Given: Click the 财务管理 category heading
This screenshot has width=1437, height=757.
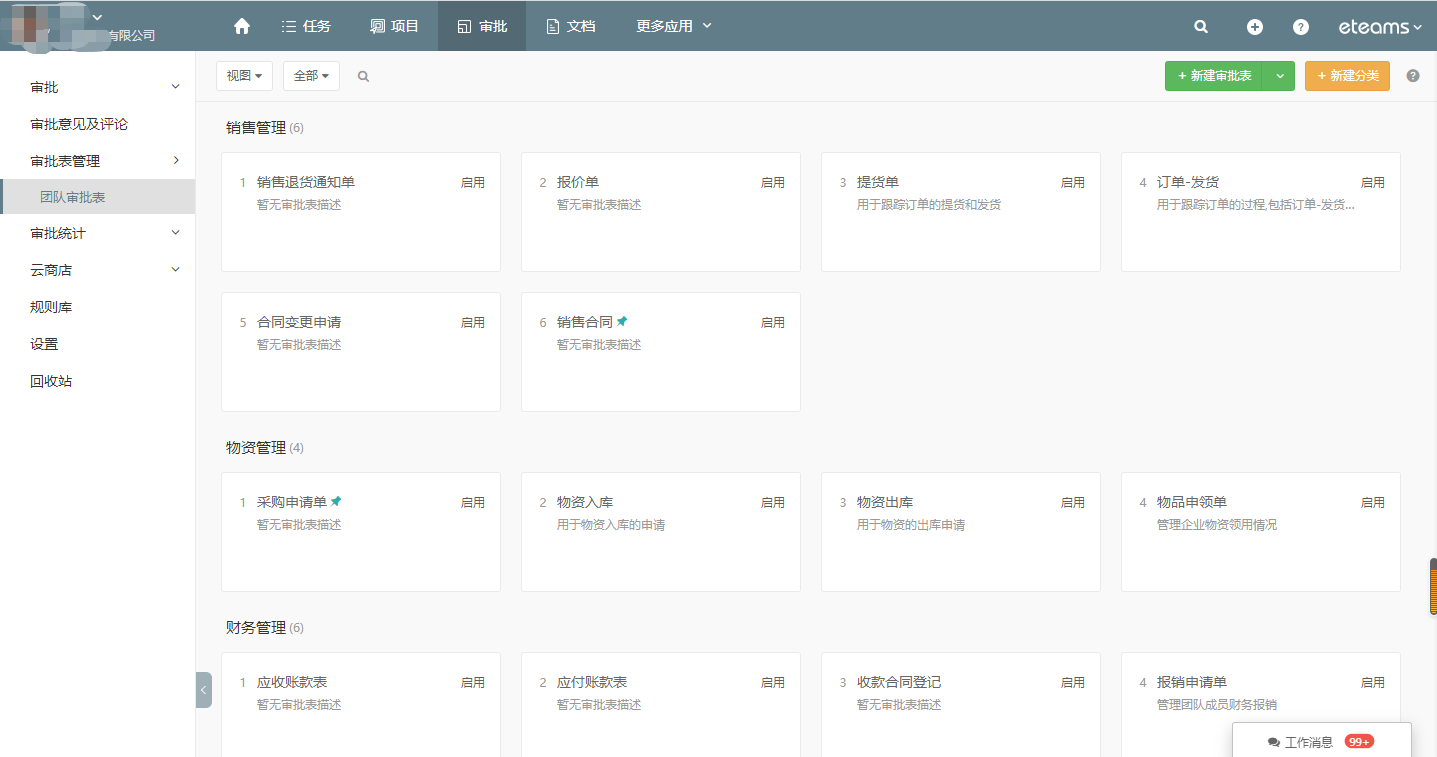Looking at the screenshot, I should click(x=256, y=627).
